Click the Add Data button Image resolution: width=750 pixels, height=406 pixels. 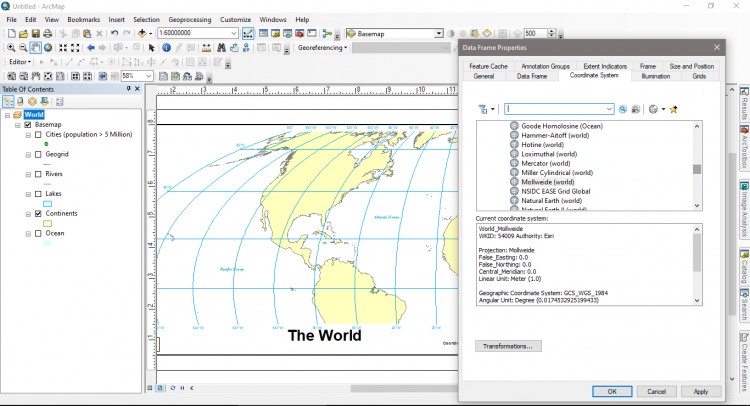[142, 33]
